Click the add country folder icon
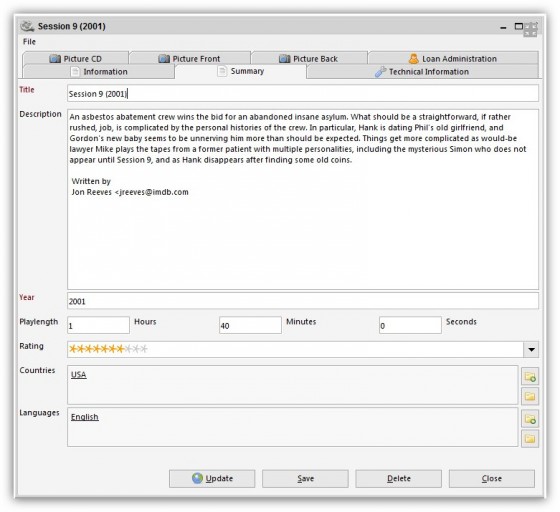Viewport: 560px width, 512px height. pyautogui.click(x=530, y=377)
